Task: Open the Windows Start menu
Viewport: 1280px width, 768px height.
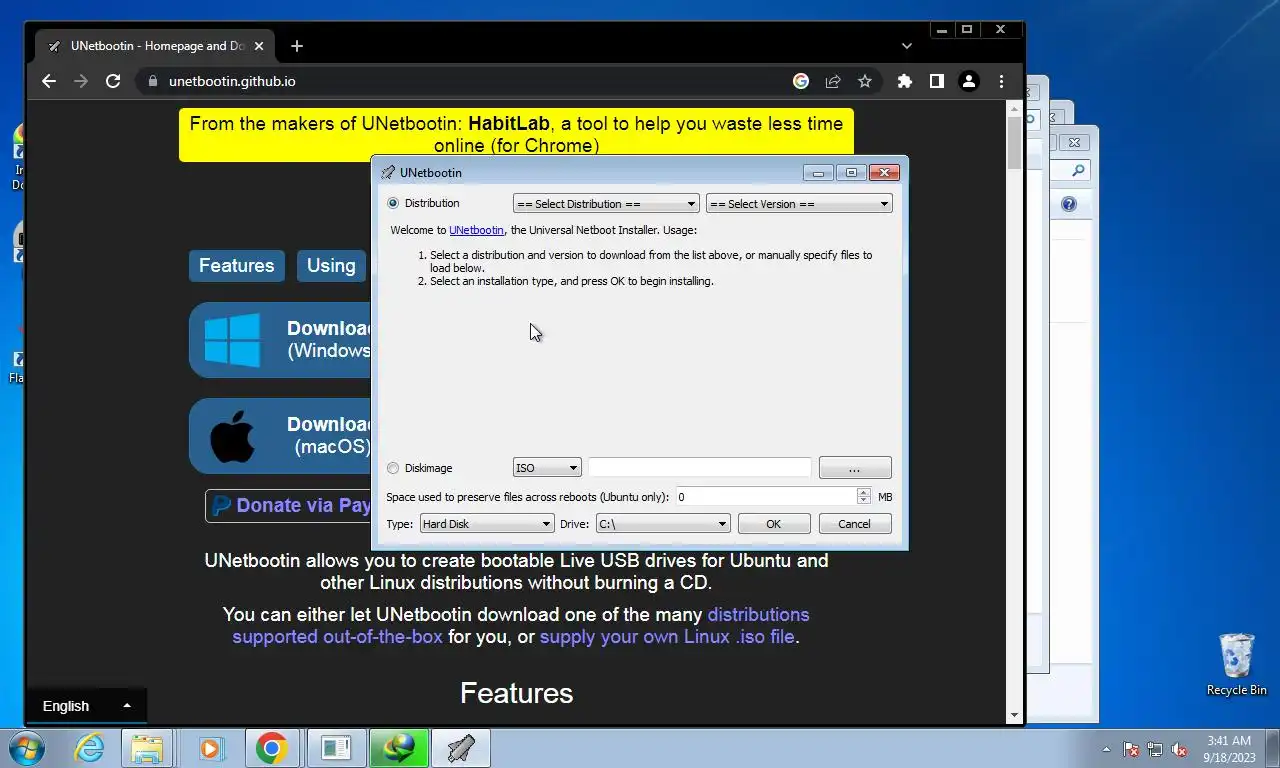Action: coord(26,748)
